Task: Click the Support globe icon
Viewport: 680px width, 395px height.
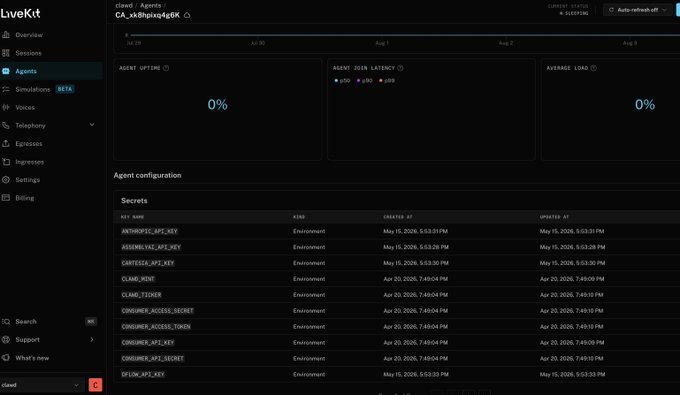Action: [x=6, y=340]
